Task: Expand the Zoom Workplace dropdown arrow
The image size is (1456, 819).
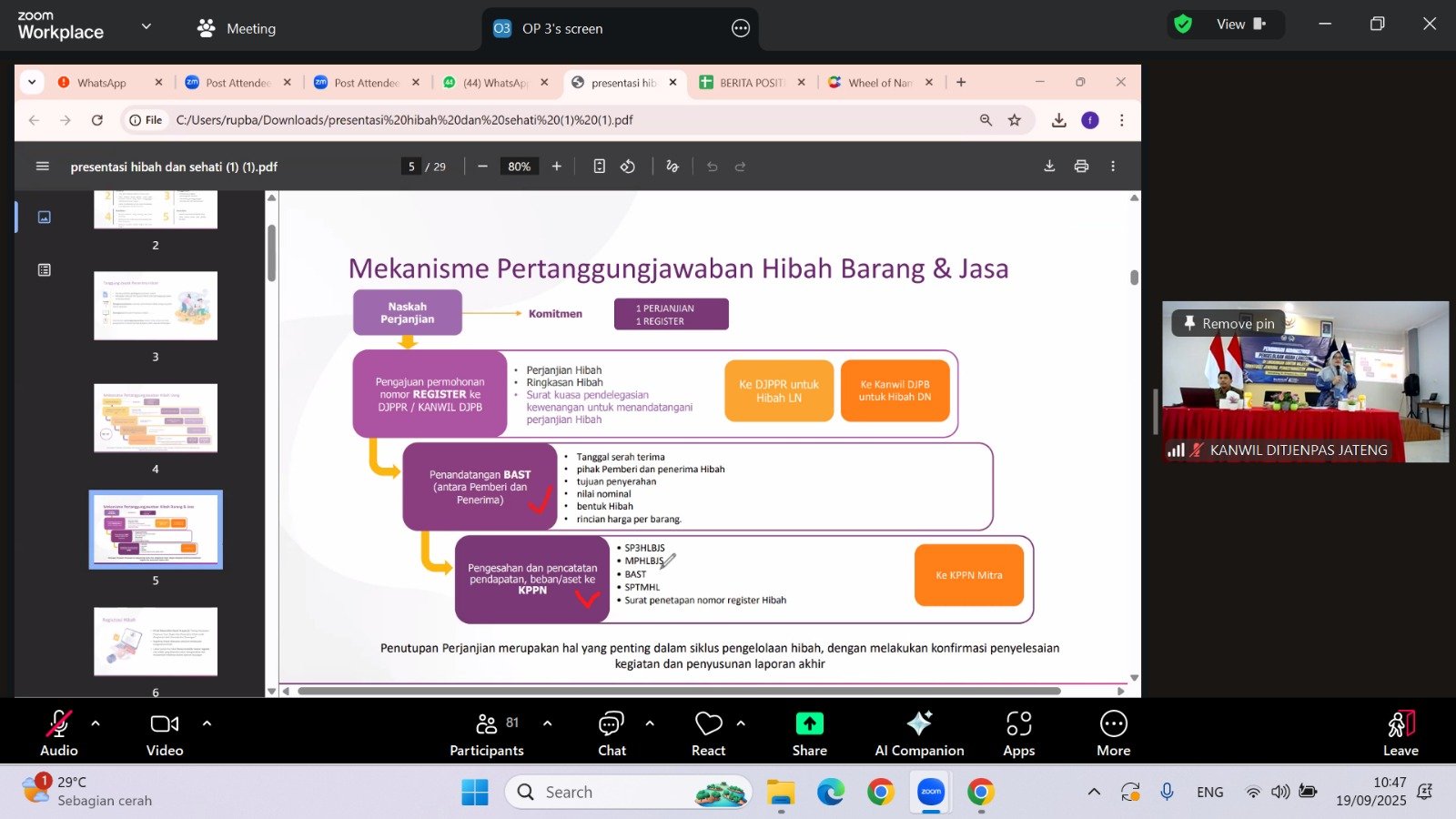Action: coord(146,26)
